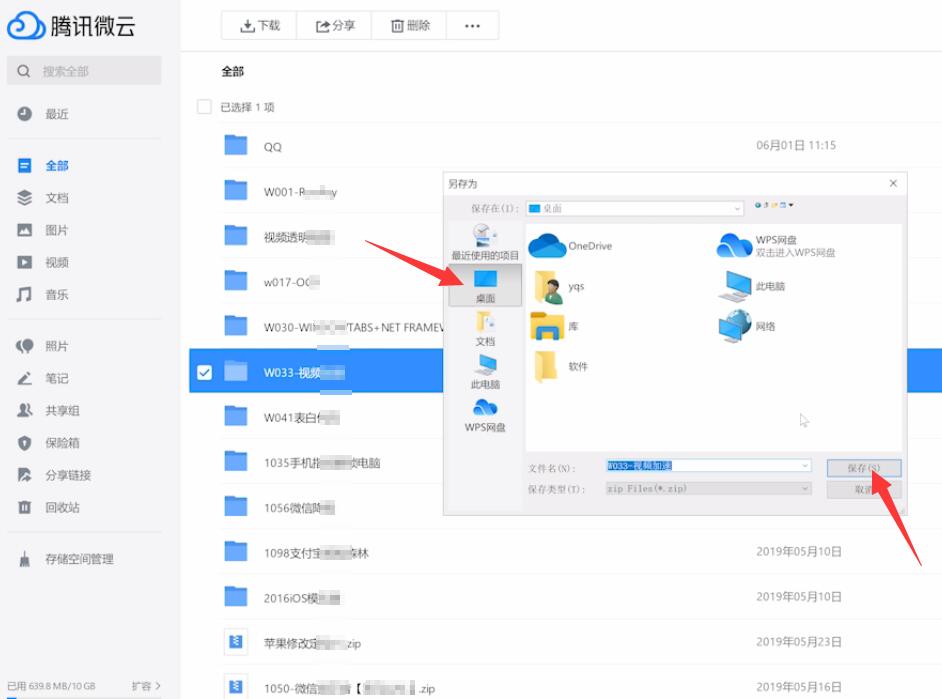Click the 扩容 expand capacity link
942x699 pixels.
point(146,686)
